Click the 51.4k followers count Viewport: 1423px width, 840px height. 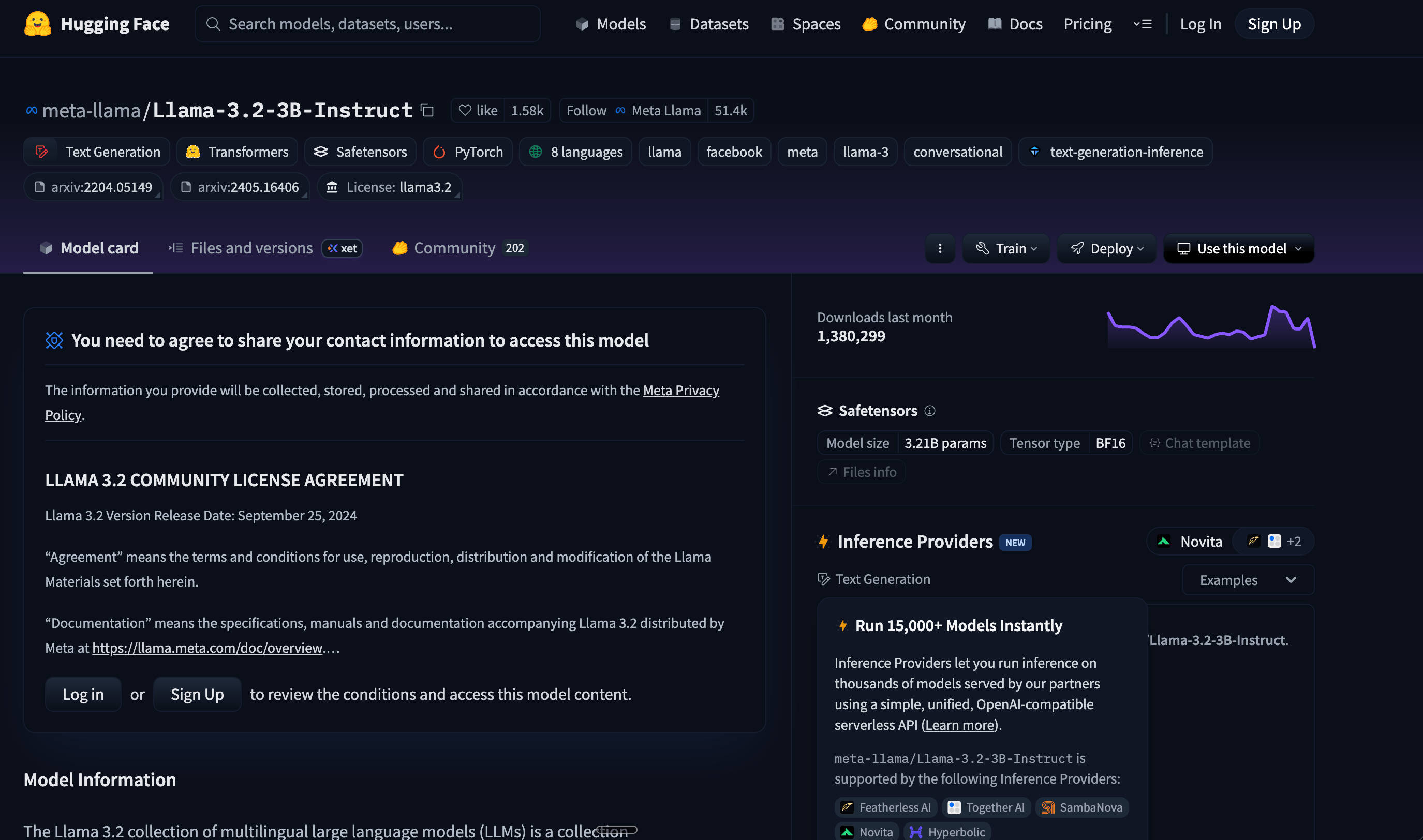coord(731,110)
